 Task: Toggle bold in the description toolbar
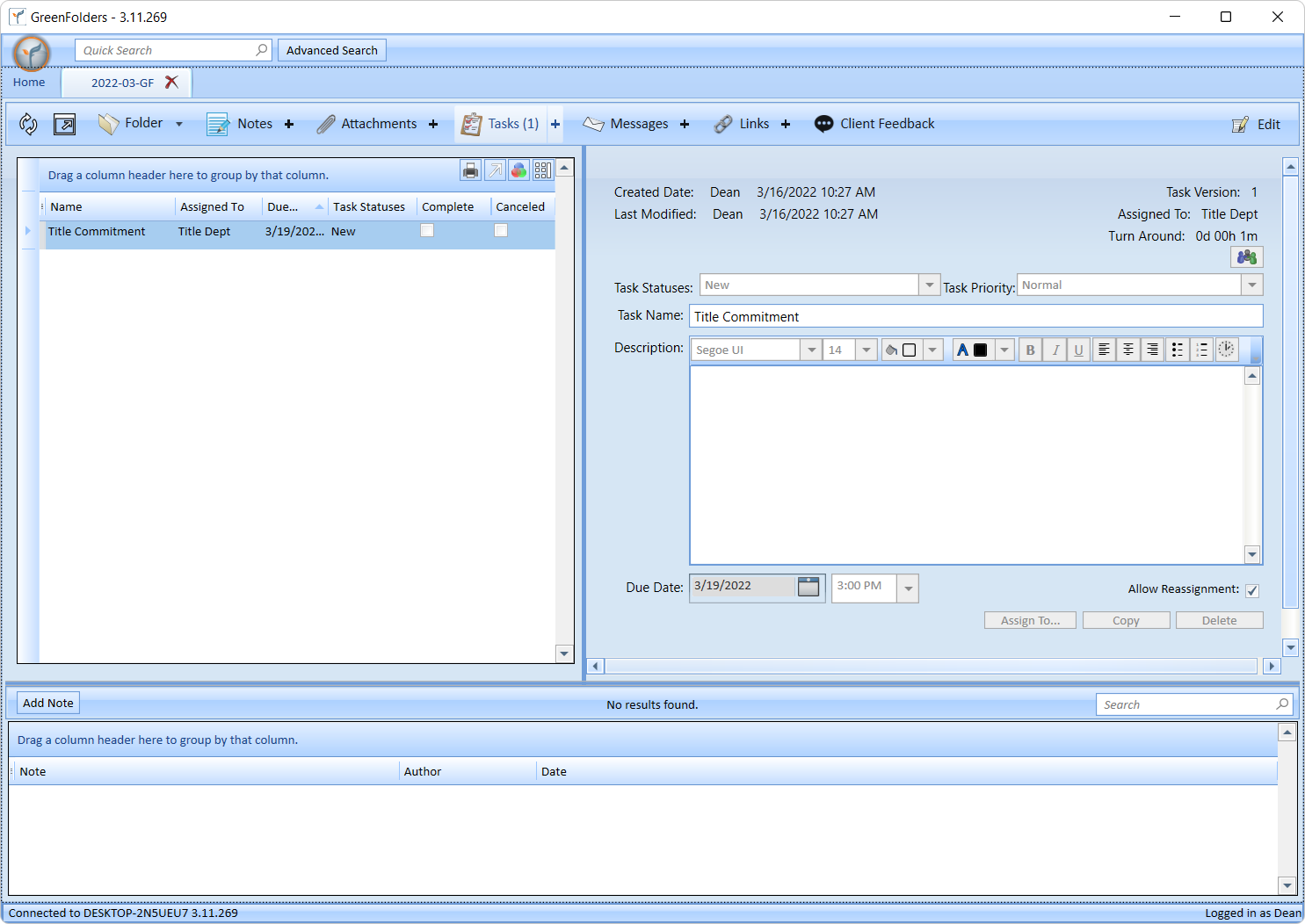pos(1031,350)
